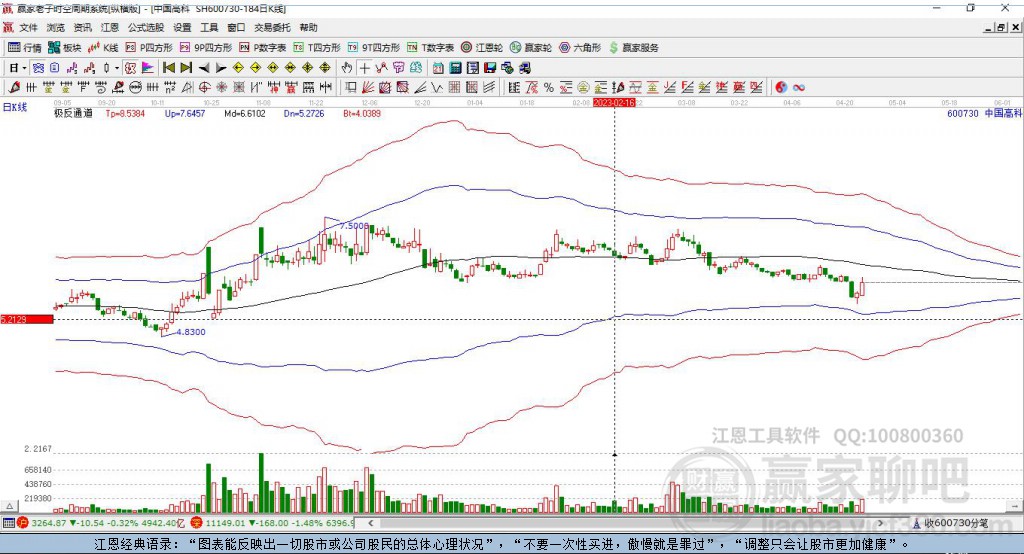The image size is (1024, 554).
Task: Expand the candlestick style dropdown arrow
Action: coord(116,68)
